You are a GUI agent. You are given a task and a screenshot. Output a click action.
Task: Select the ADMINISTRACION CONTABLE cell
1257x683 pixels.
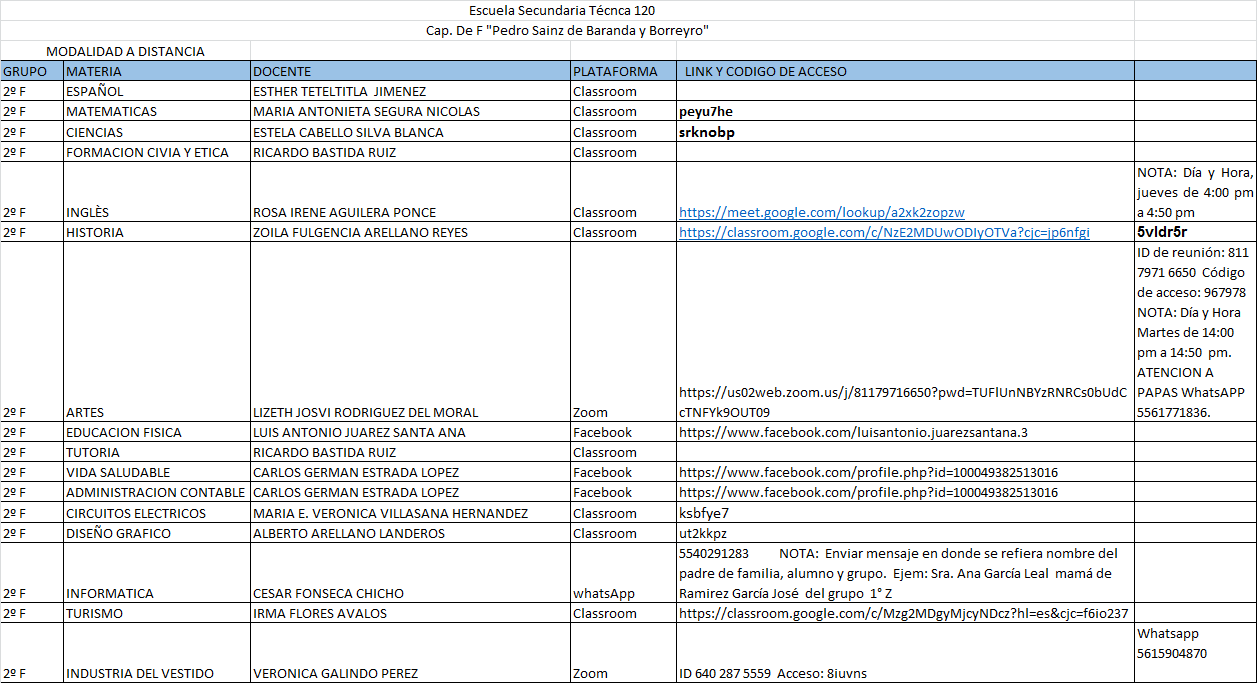click(x=157, y=492)
